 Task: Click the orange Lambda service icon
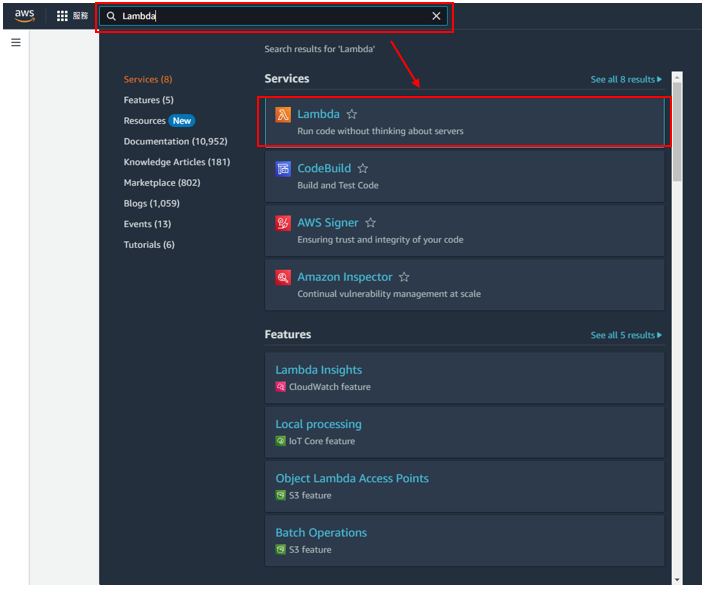pos(283,115)
